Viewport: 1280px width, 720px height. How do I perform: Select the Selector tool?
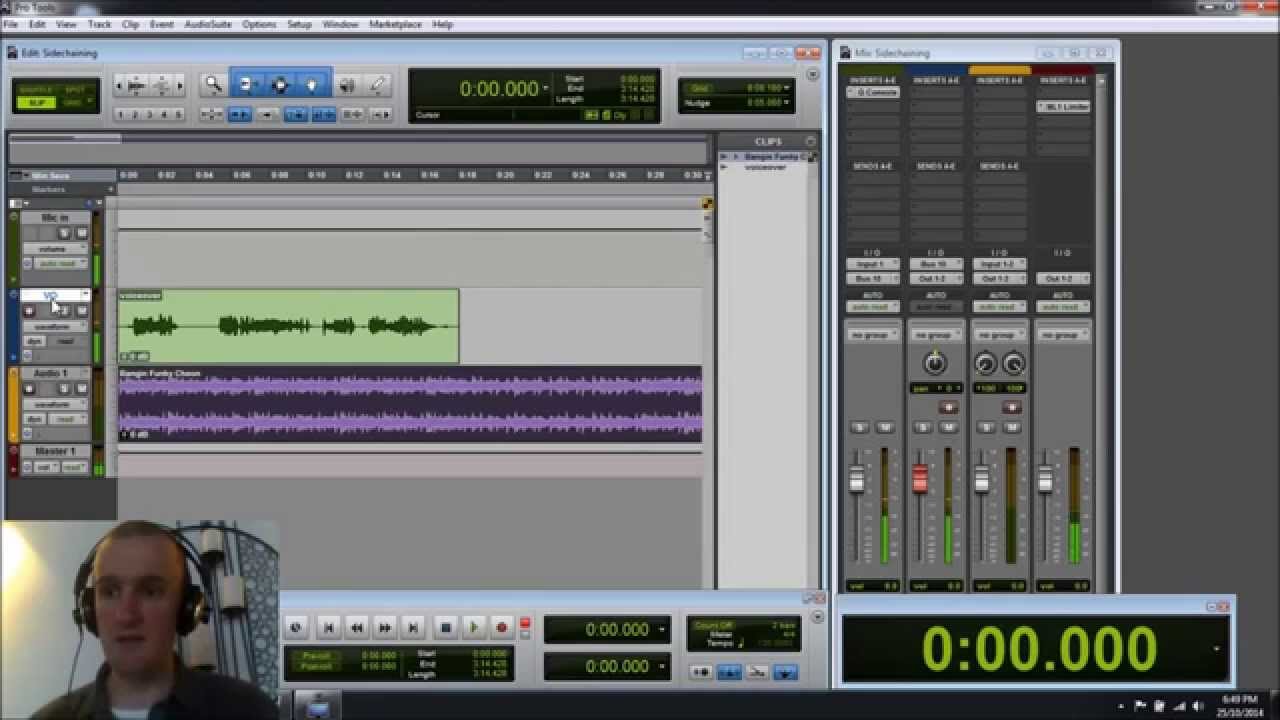280,86
